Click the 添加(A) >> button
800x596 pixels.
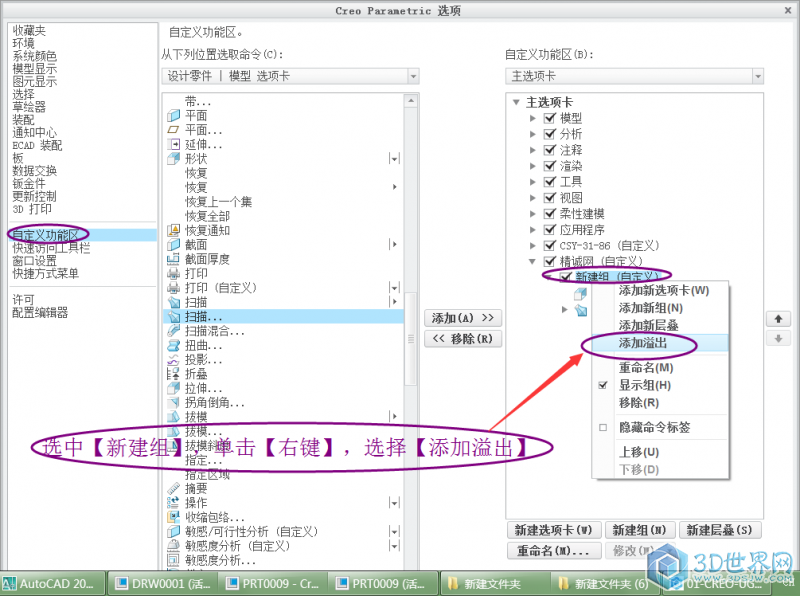[463, 318]
